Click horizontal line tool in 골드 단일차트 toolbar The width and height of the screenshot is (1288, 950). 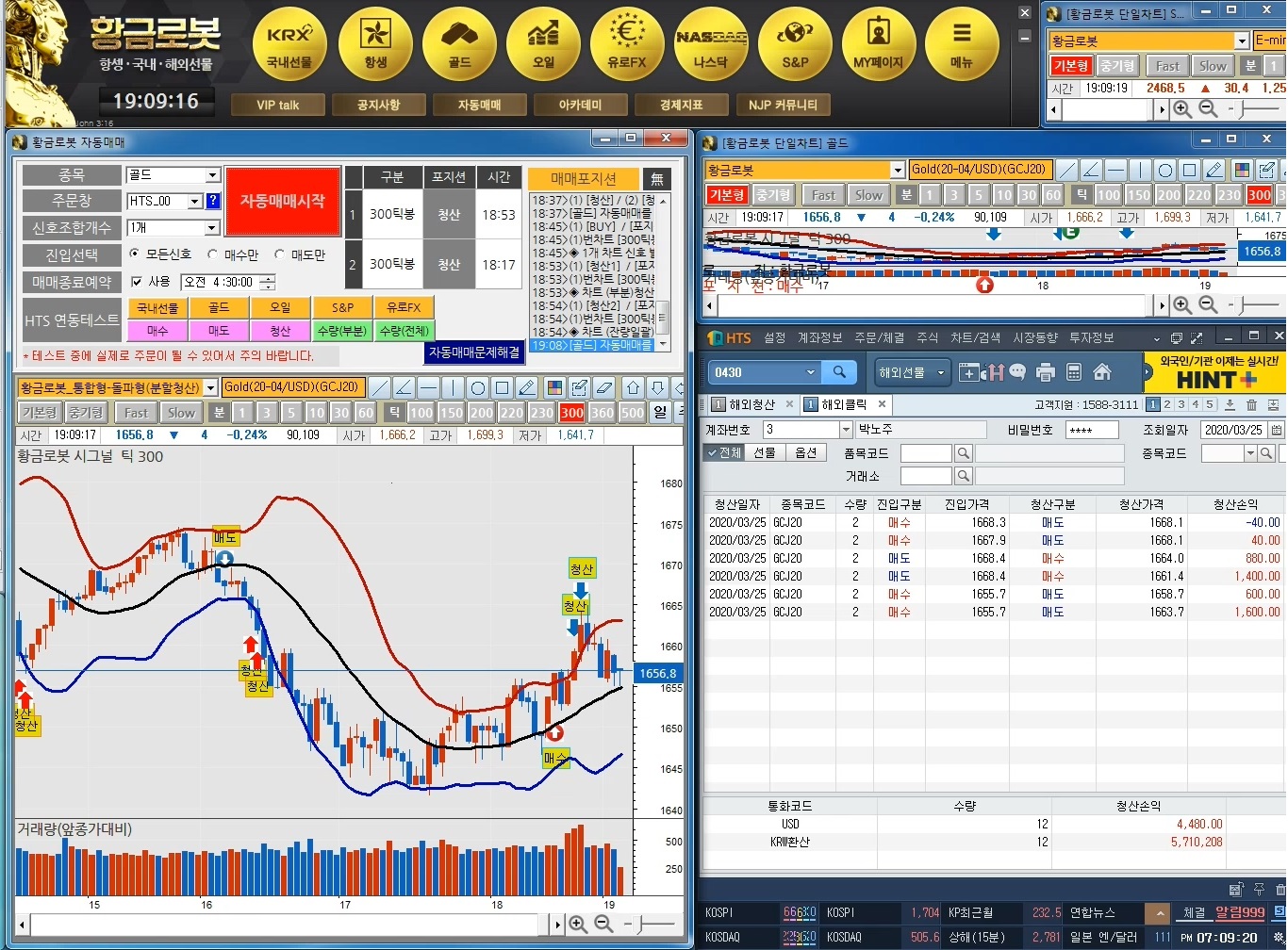point(1116,170)
